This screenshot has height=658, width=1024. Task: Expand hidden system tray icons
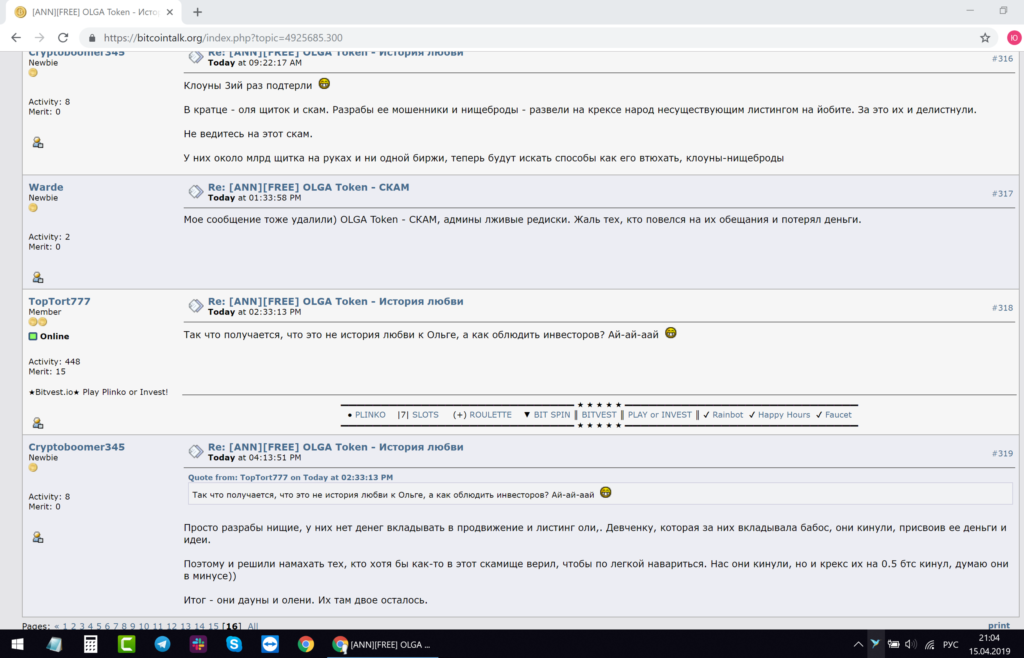point(858,644)
